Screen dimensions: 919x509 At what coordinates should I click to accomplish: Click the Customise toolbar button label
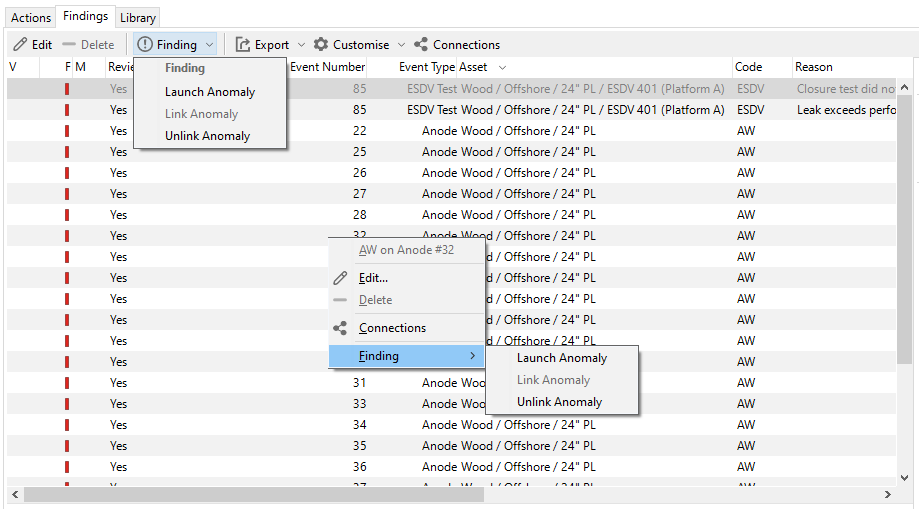(361, 45)
